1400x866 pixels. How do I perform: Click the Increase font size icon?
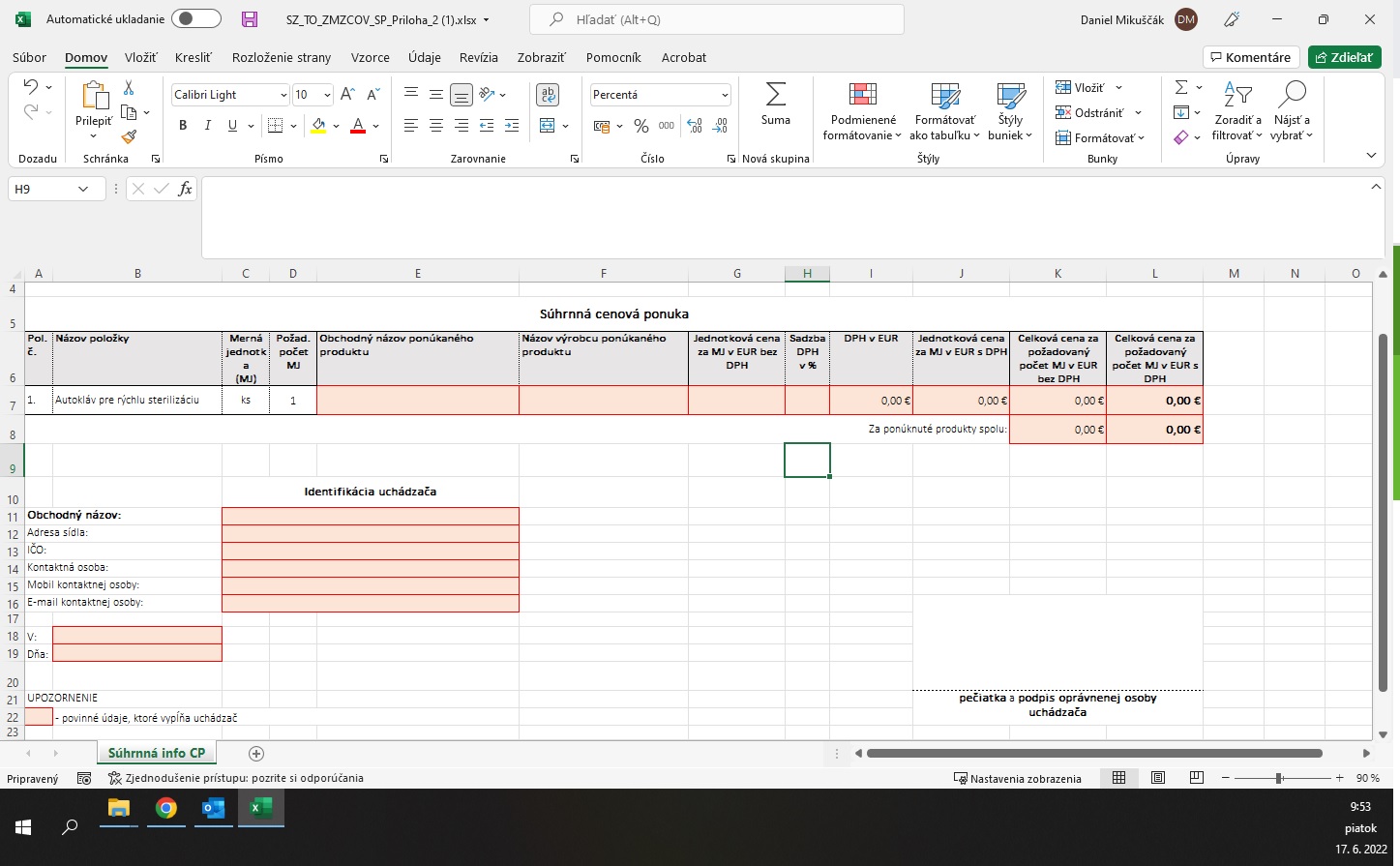[348, 95]
